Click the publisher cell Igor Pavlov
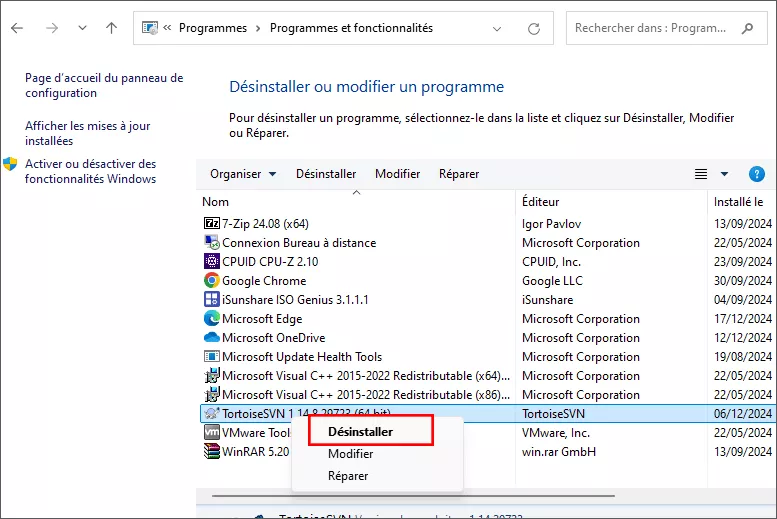Screen dimensions: 777x519 551,224
